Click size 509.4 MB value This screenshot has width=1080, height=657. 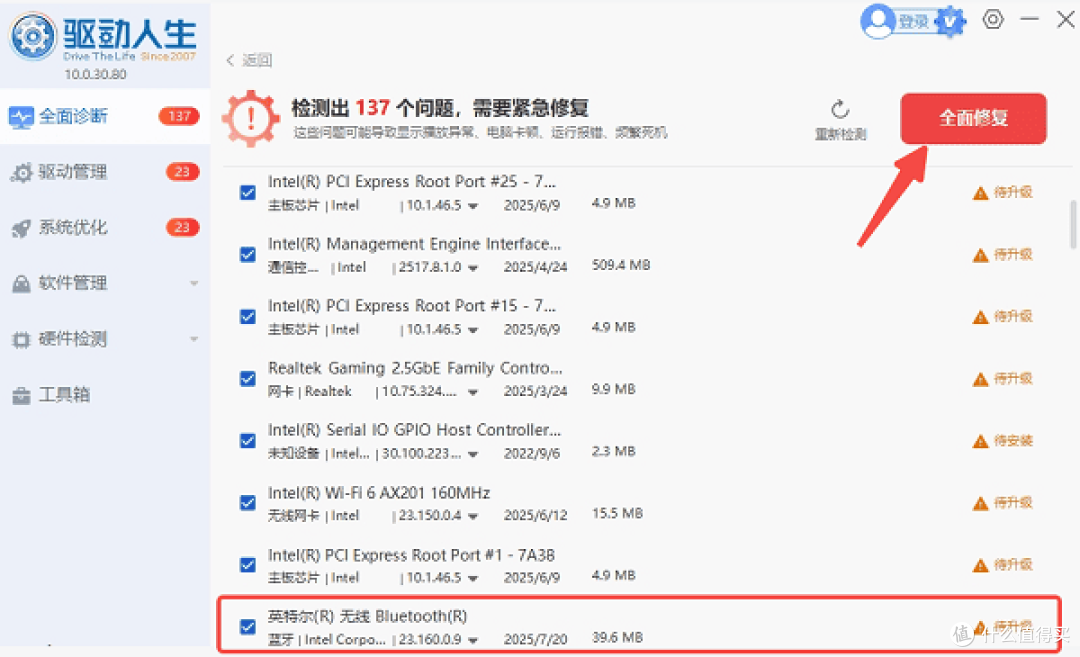click(621, 265)
